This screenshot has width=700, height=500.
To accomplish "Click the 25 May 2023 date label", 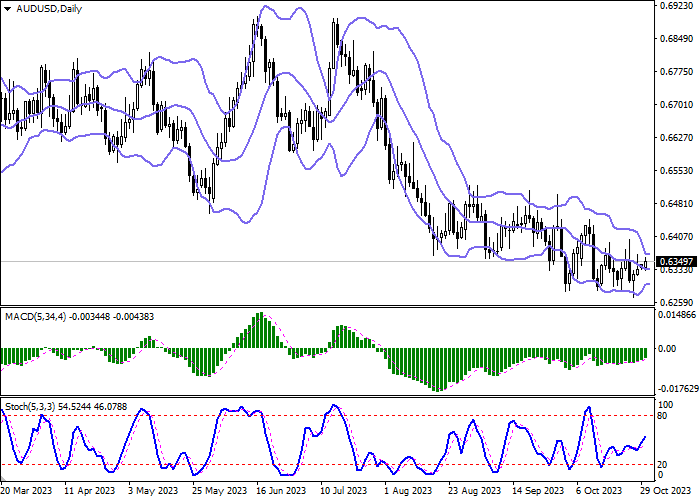I will coord(220,491).
